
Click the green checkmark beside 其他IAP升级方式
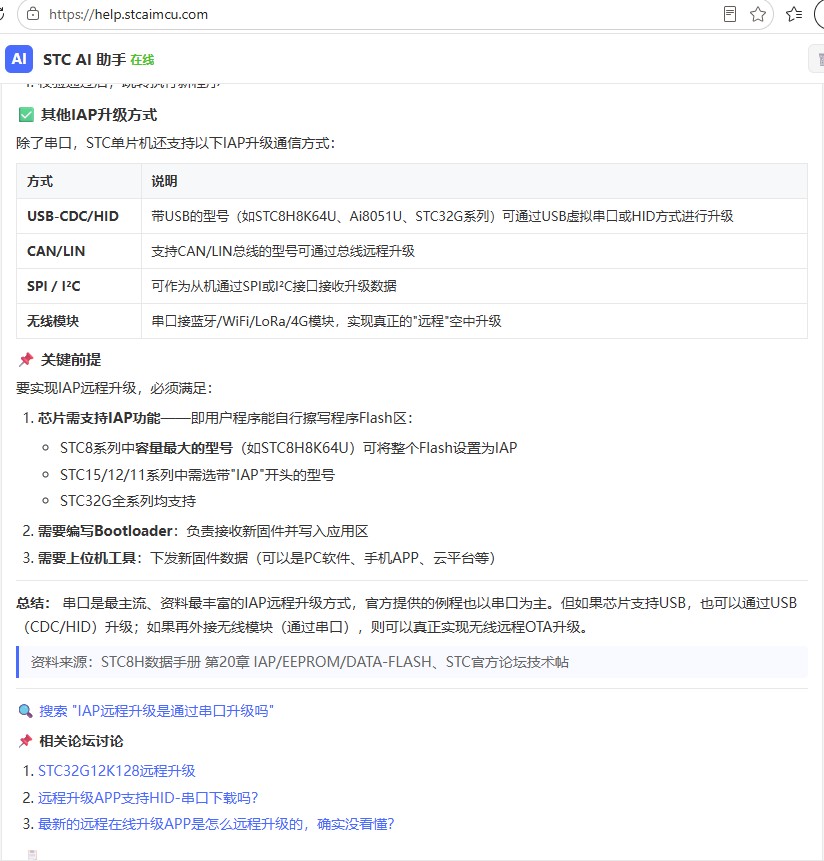26,115
